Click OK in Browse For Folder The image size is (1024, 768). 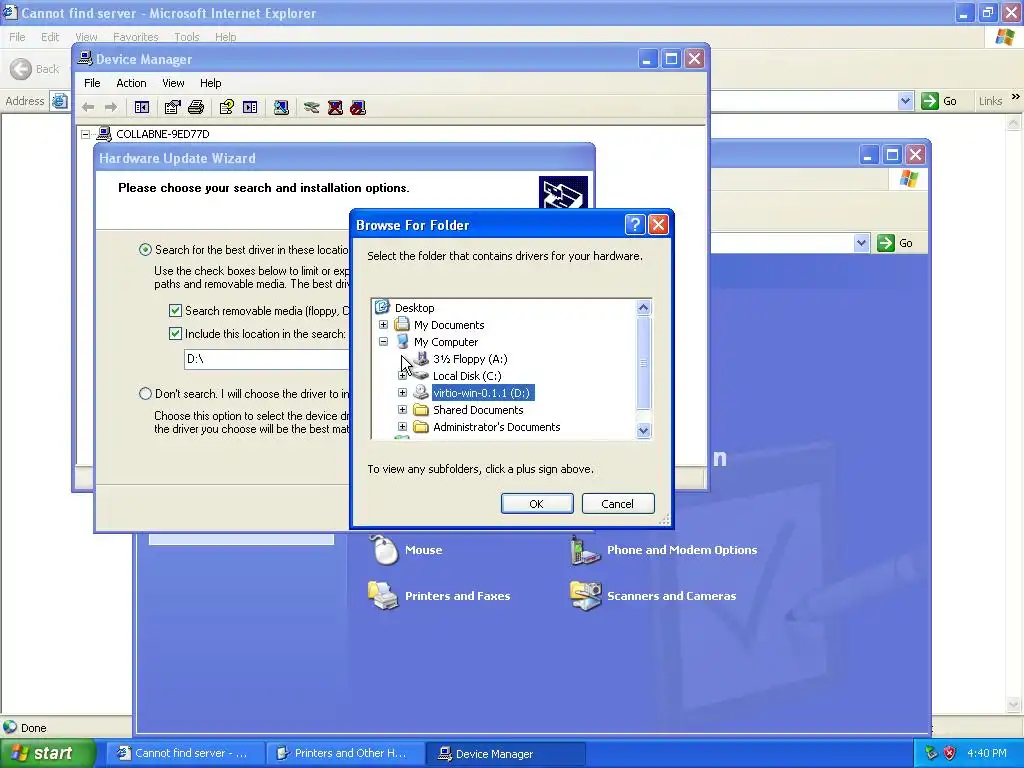click(x=537, y=504)
